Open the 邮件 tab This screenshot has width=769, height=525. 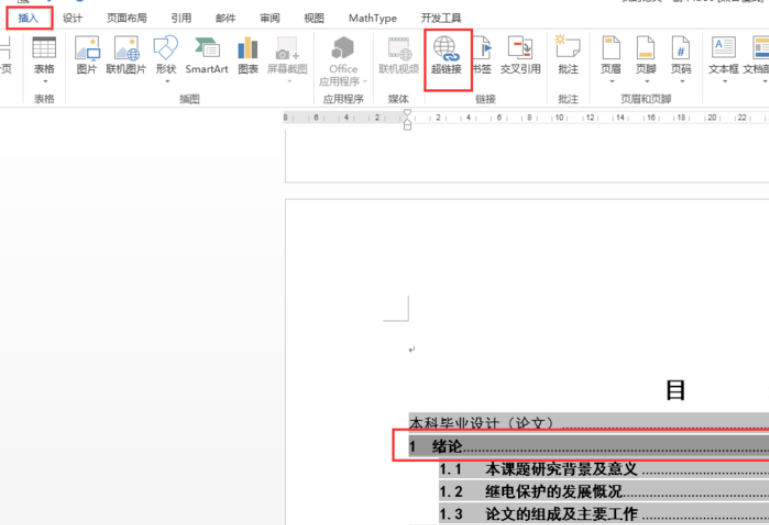click(x=226, y=19)
